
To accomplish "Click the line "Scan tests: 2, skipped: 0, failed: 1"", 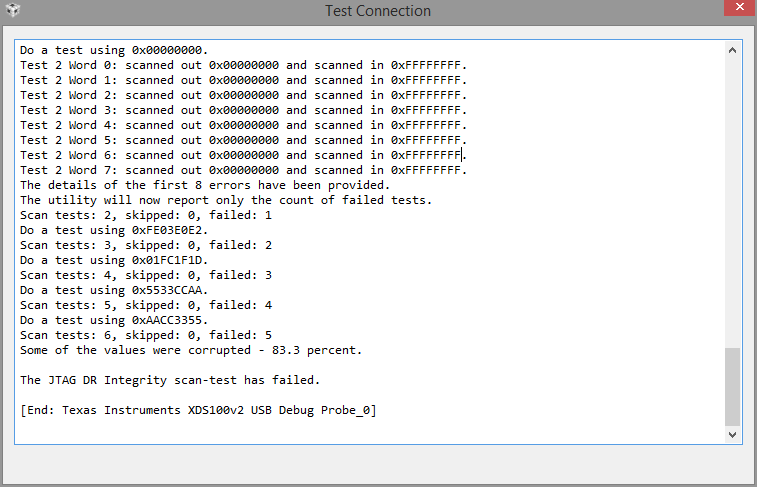I will [x=146, y=215].
